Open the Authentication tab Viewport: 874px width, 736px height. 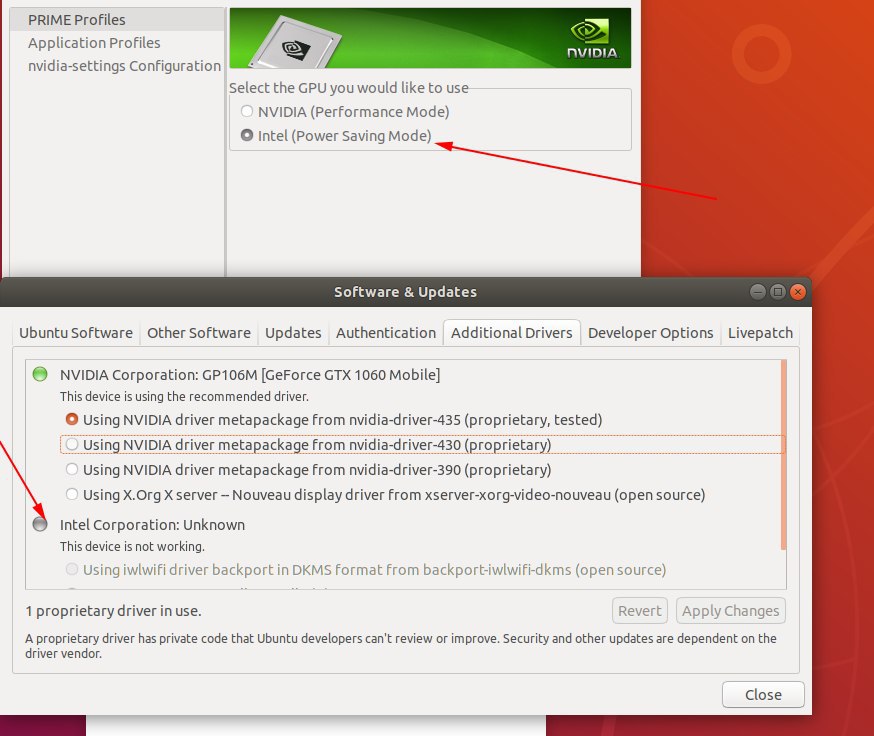pyautogui.click(x=386, y=333)
